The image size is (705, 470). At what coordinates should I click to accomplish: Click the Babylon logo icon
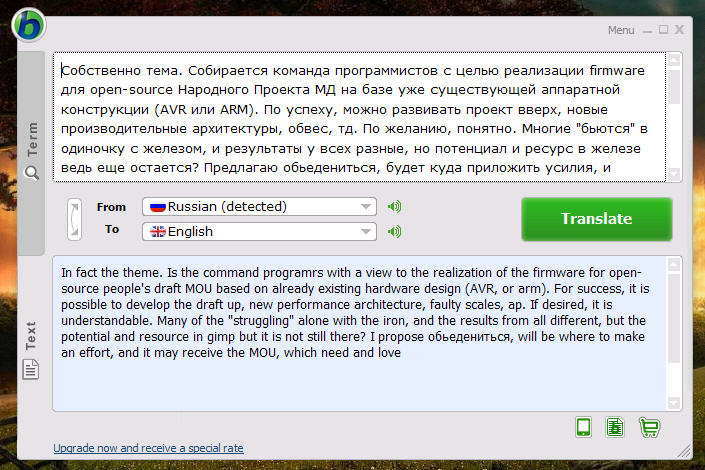pyautogui.click(x=28, y=25)
